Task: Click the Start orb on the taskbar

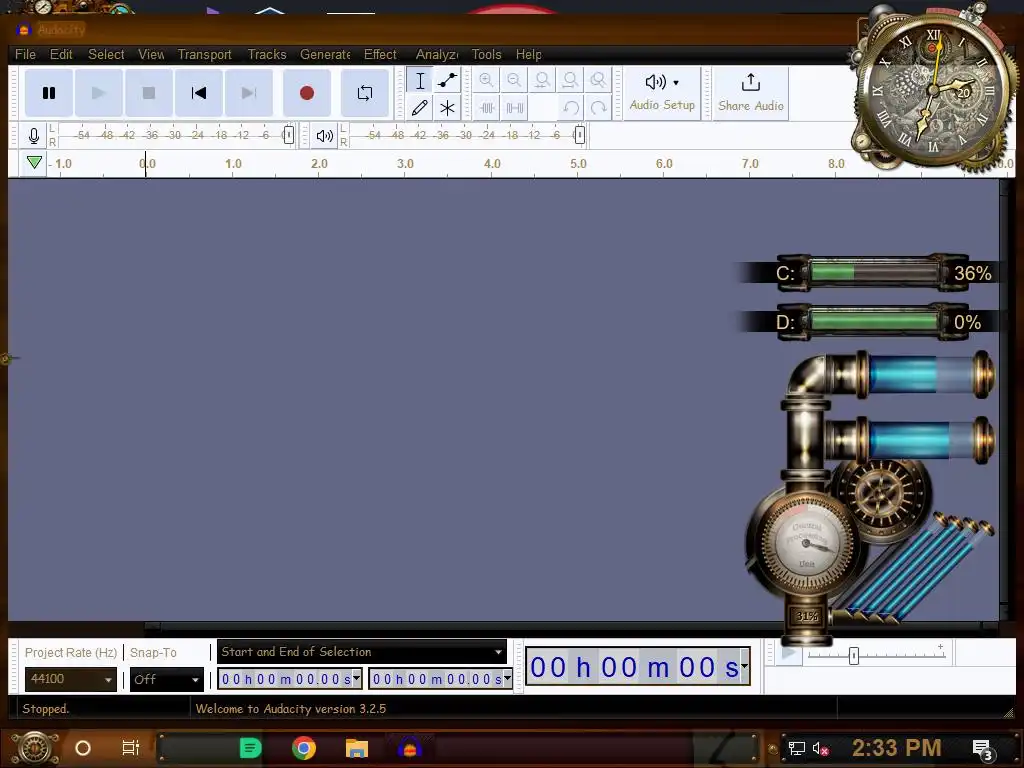Action: 34,748
